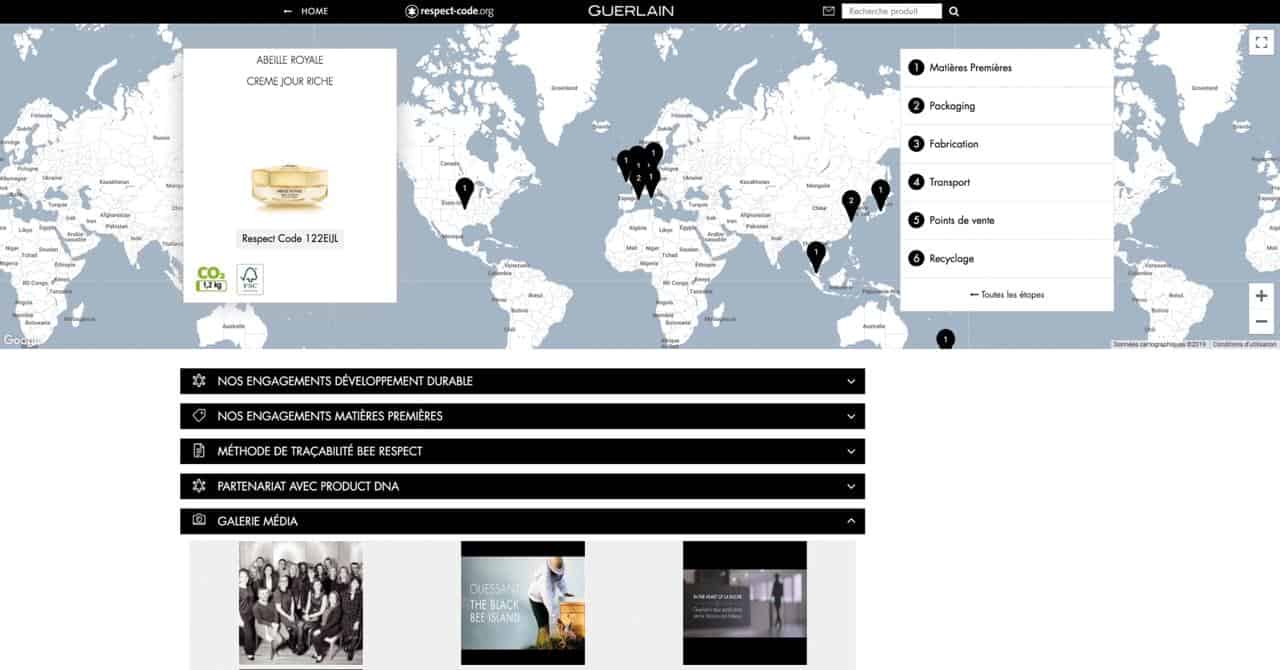This screenshot has height=670, width=1280.
Task: Click the gear icon beside Développement Durable
Action: [x=199, y=381]
